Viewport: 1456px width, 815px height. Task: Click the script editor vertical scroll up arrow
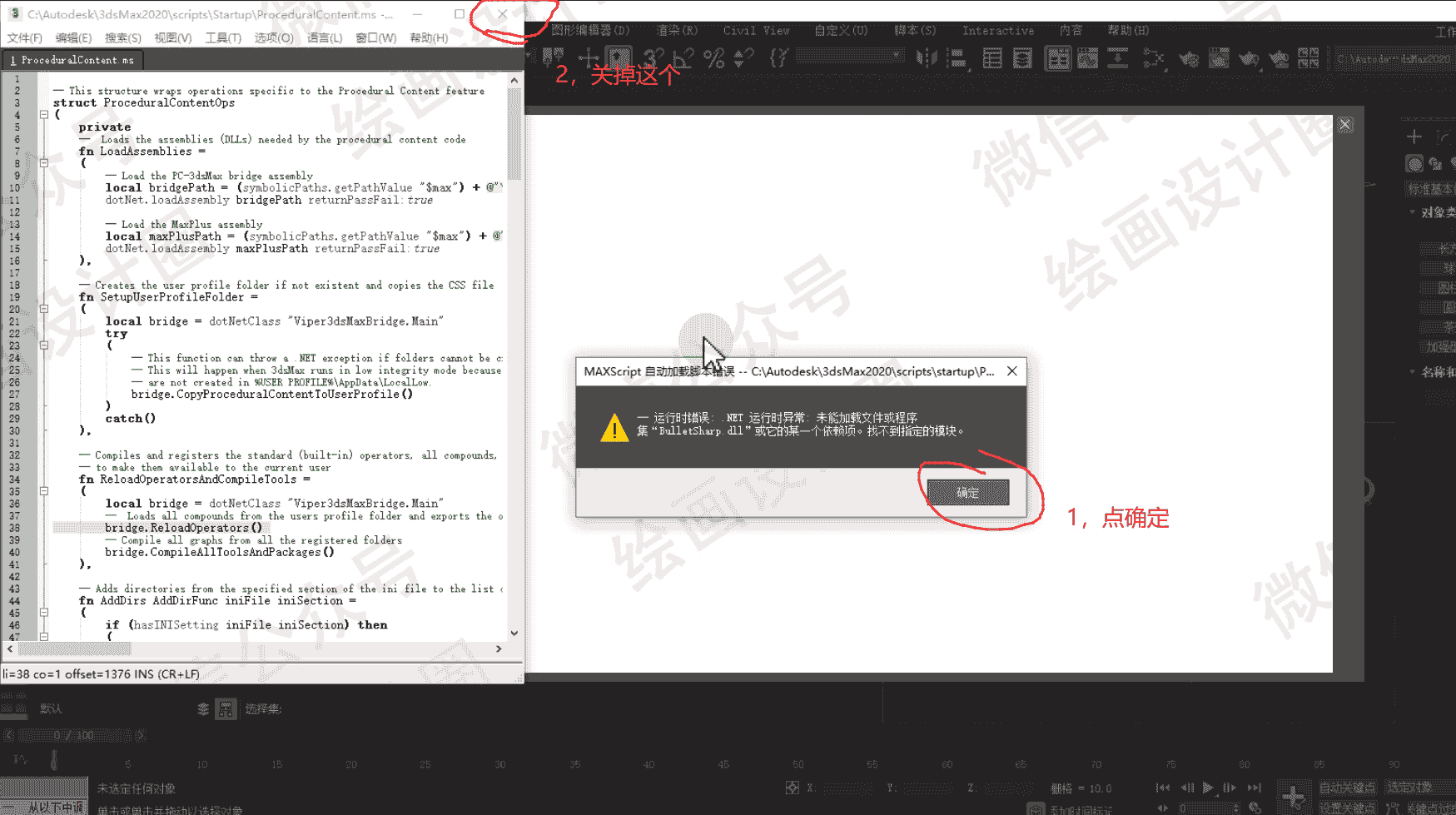pyautogui.click(x=514, y=81)
